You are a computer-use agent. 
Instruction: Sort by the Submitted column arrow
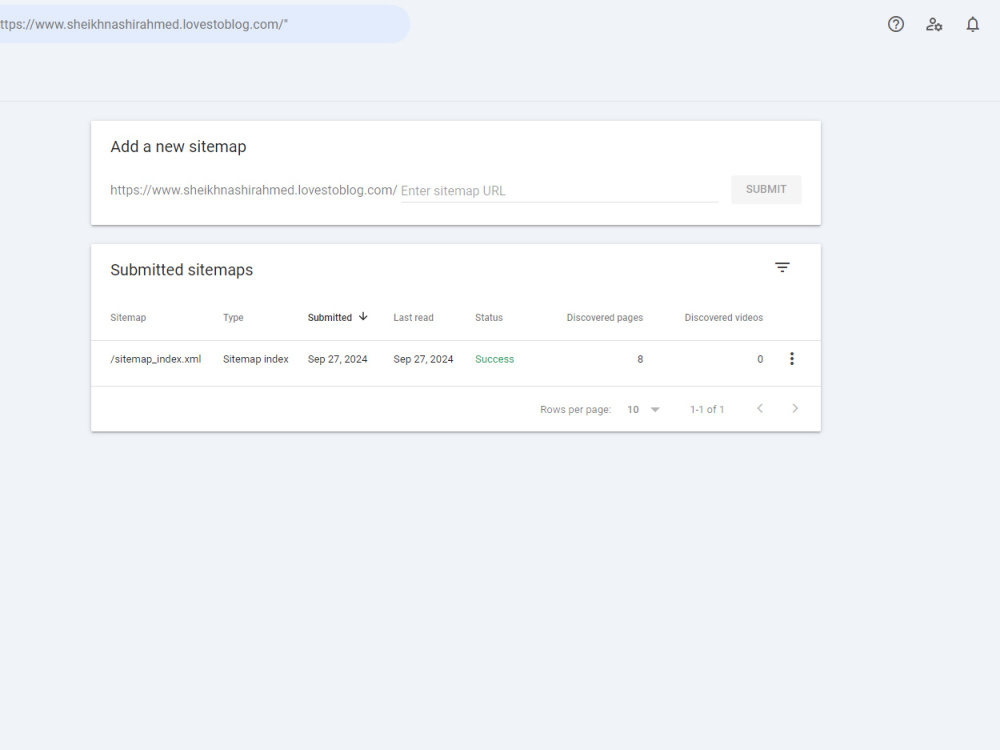point(363,316)
